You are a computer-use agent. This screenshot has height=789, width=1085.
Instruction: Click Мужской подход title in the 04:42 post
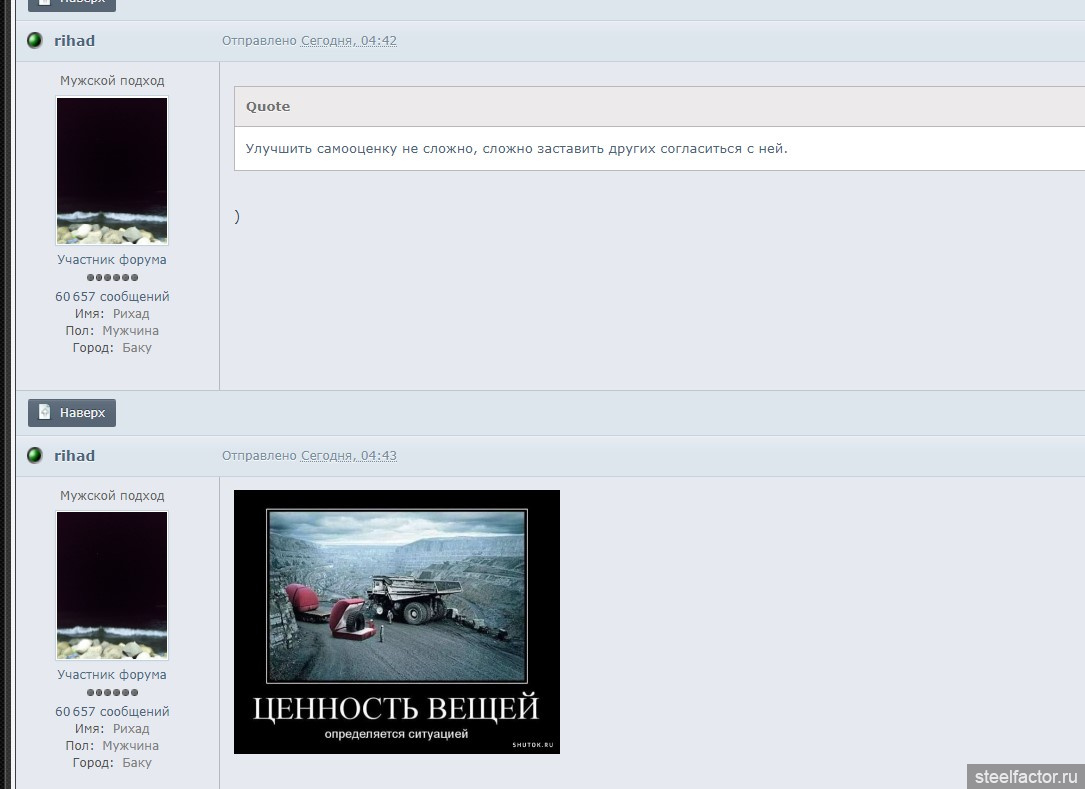pos(112,81)
